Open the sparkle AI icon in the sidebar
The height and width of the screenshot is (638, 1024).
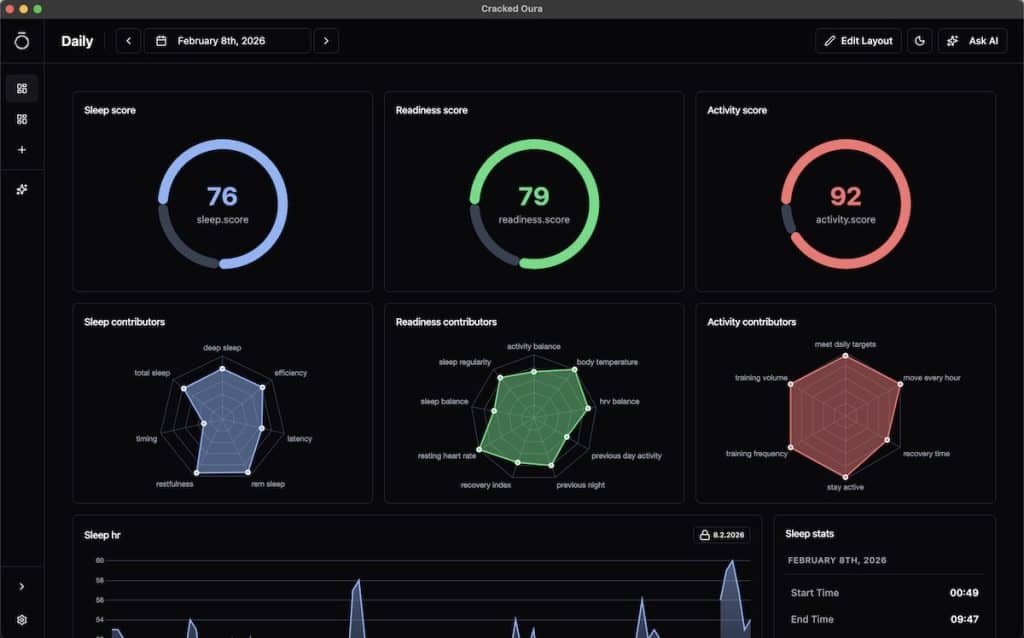pos(21,189)
